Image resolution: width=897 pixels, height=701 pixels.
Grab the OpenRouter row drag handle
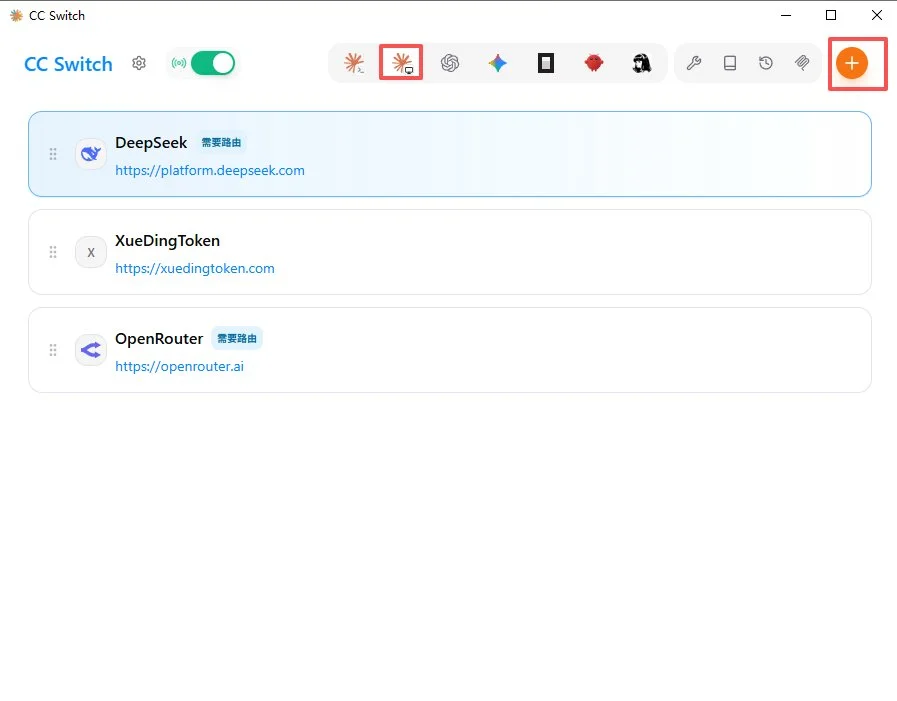(x=53, y=350)
